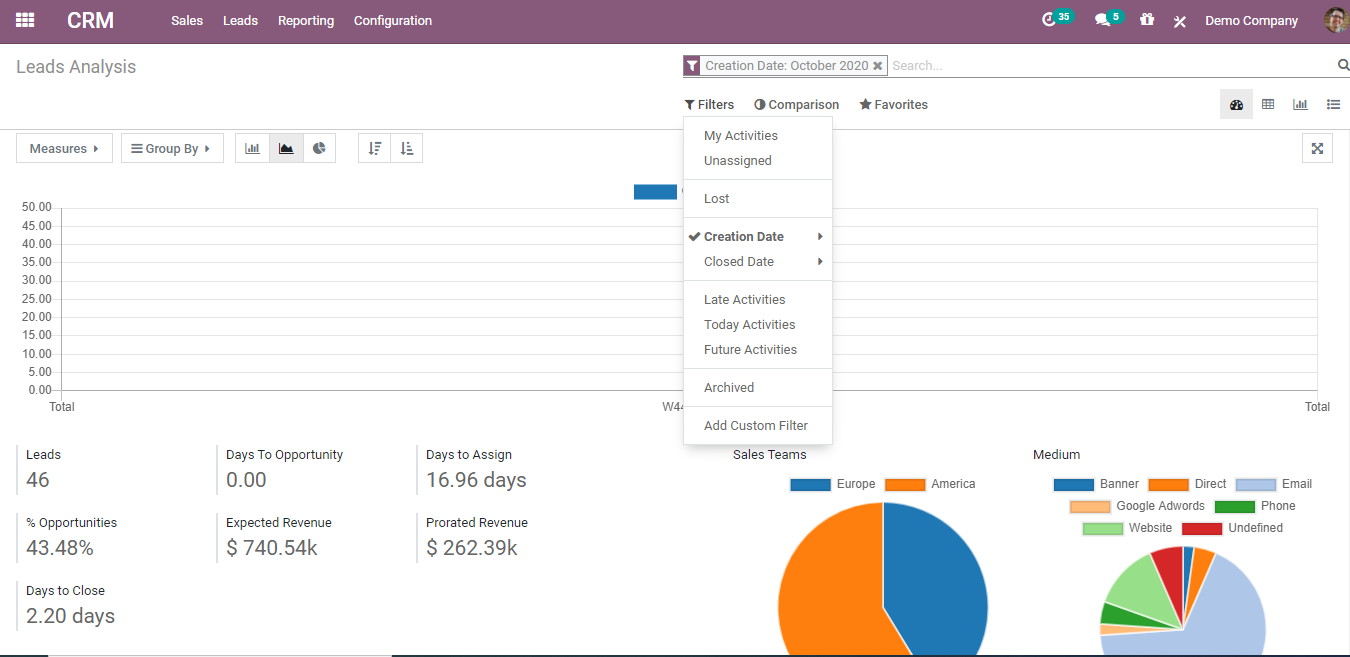Image resolution: width=1350 pixels, height=657 pixels.
Task: Open the Comparison dropdown
Action: [x=797, y=105]
